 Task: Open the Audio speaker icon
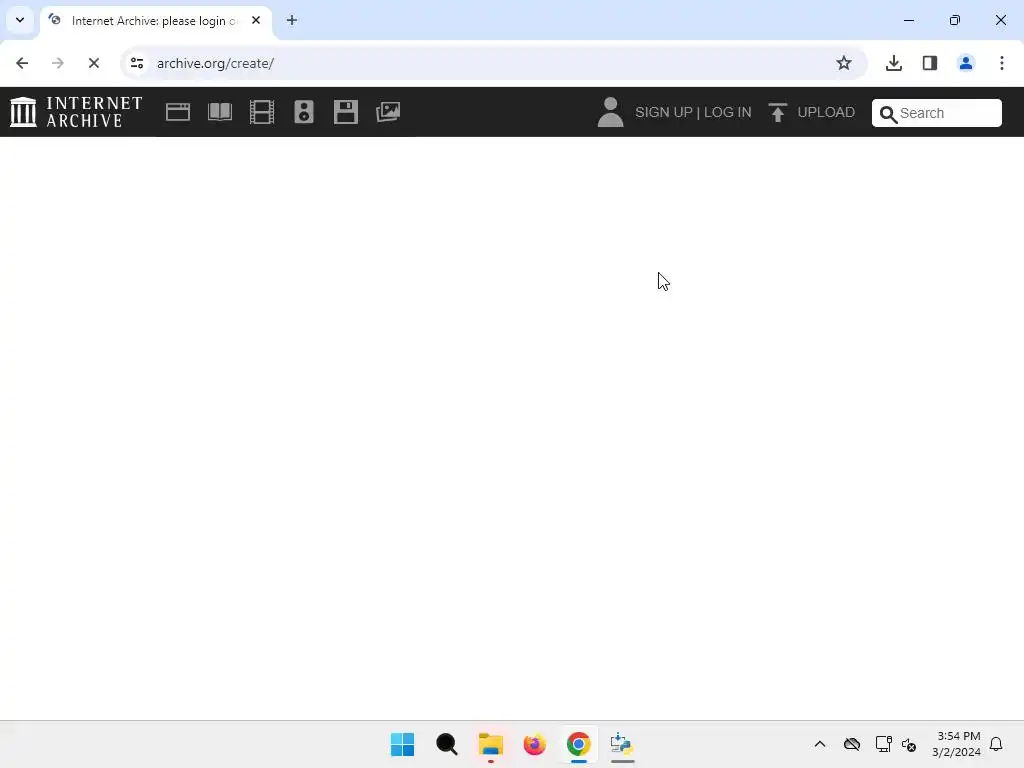coord(304,112)
